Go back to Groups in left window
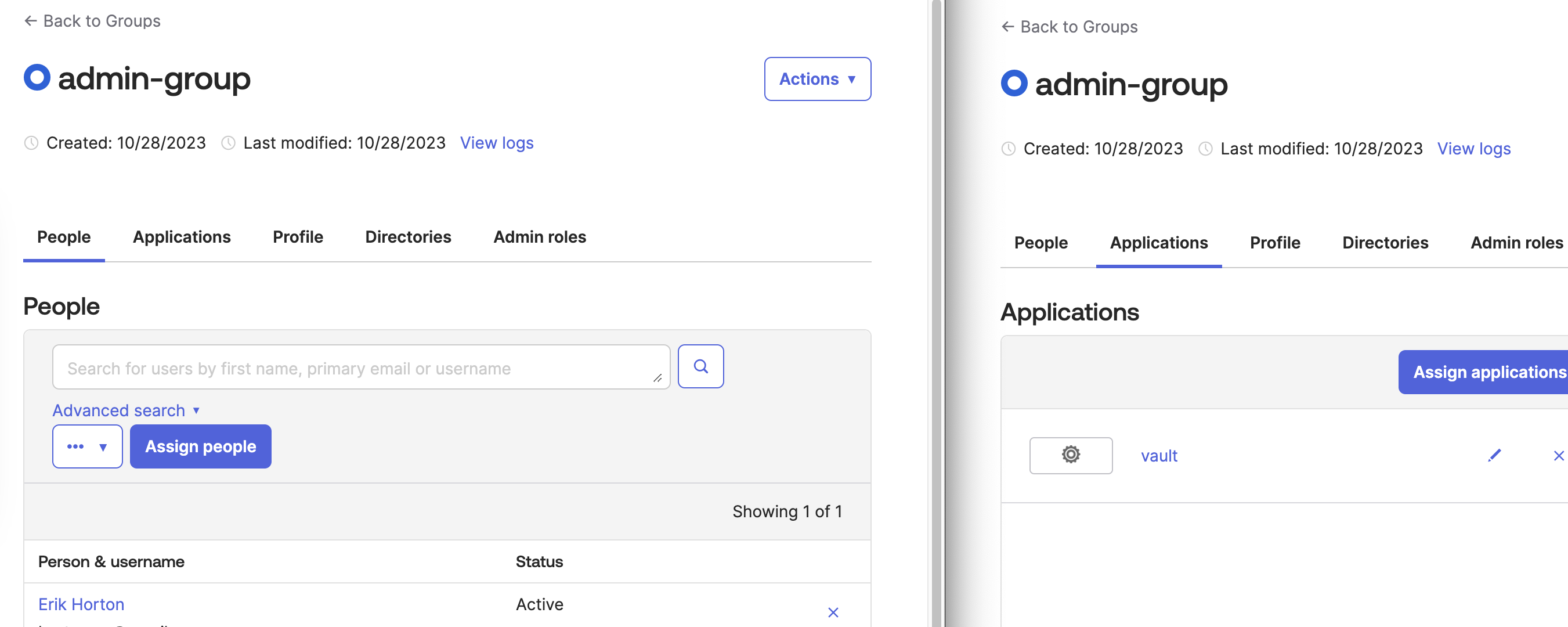Viewport: 1568px width, 627px height. coord(92,21)
